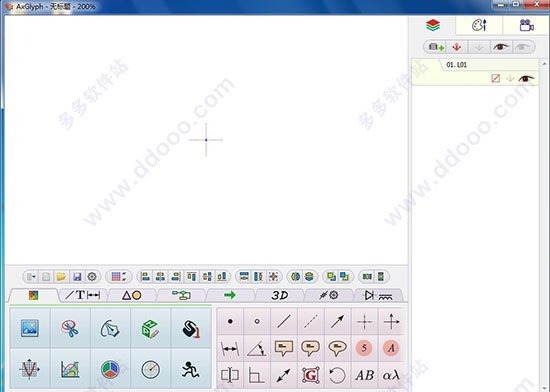
Task: Select the circular rotation arrow tool
Action: [x=337, y=375]
